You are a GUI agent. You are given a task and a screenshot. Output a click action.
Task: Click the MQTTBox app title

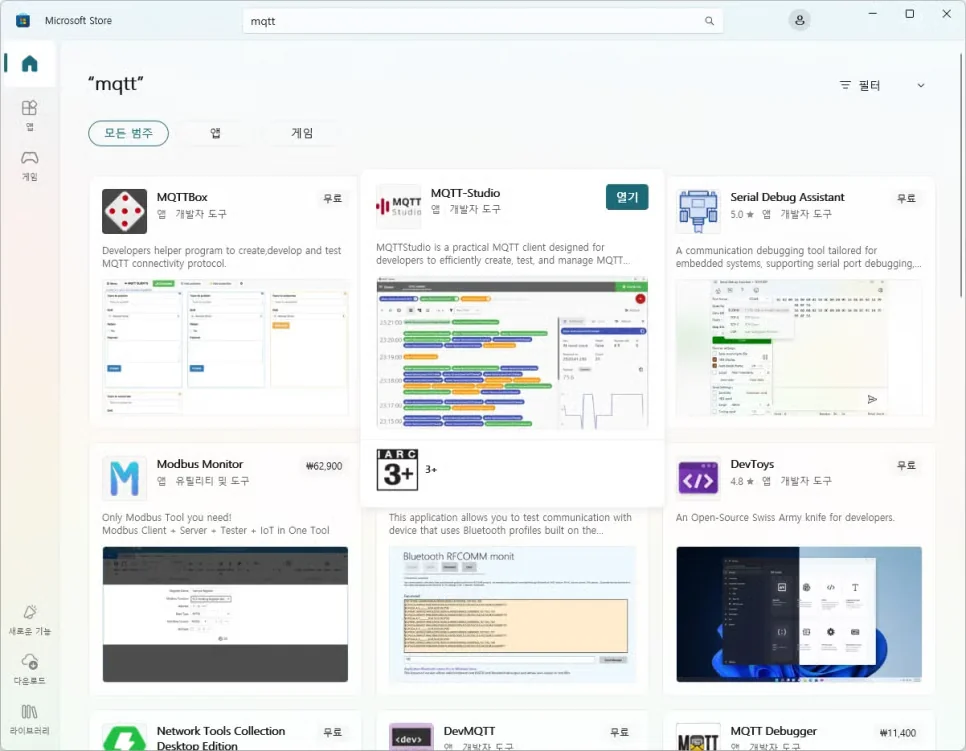click(182, 197)
